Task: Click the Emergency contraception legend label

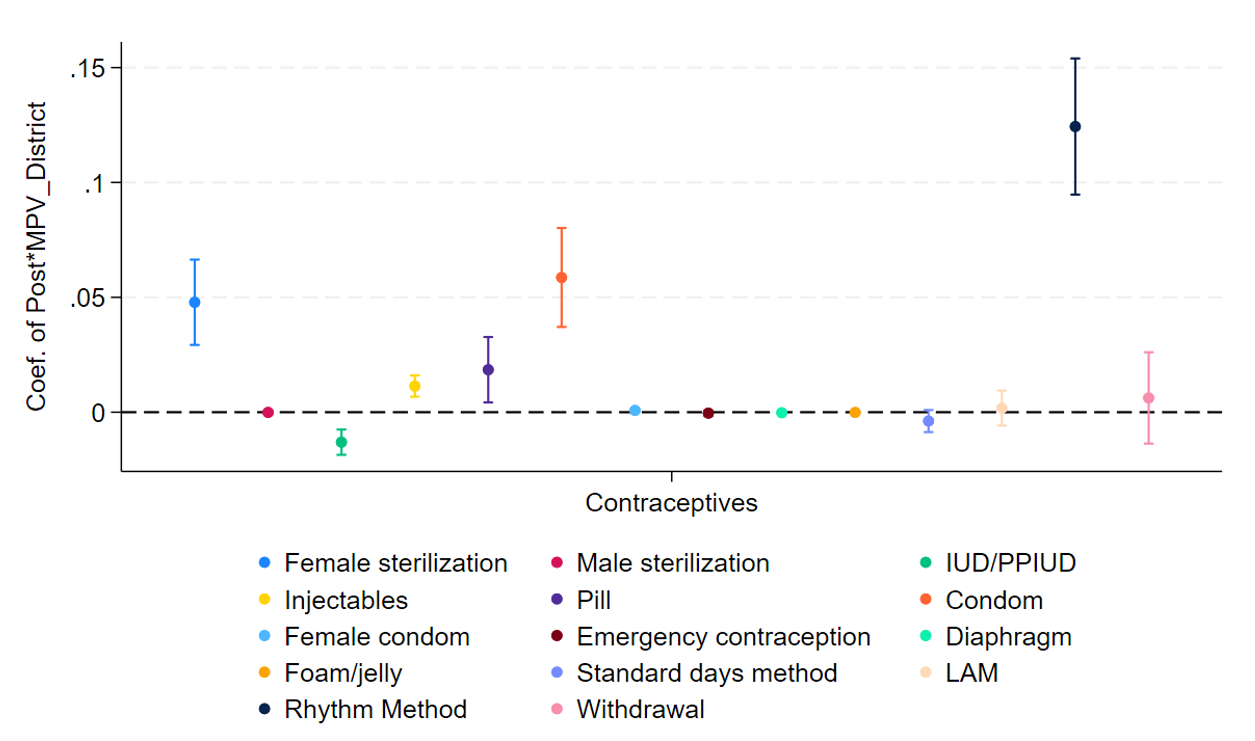Action: tap(723, 637)
